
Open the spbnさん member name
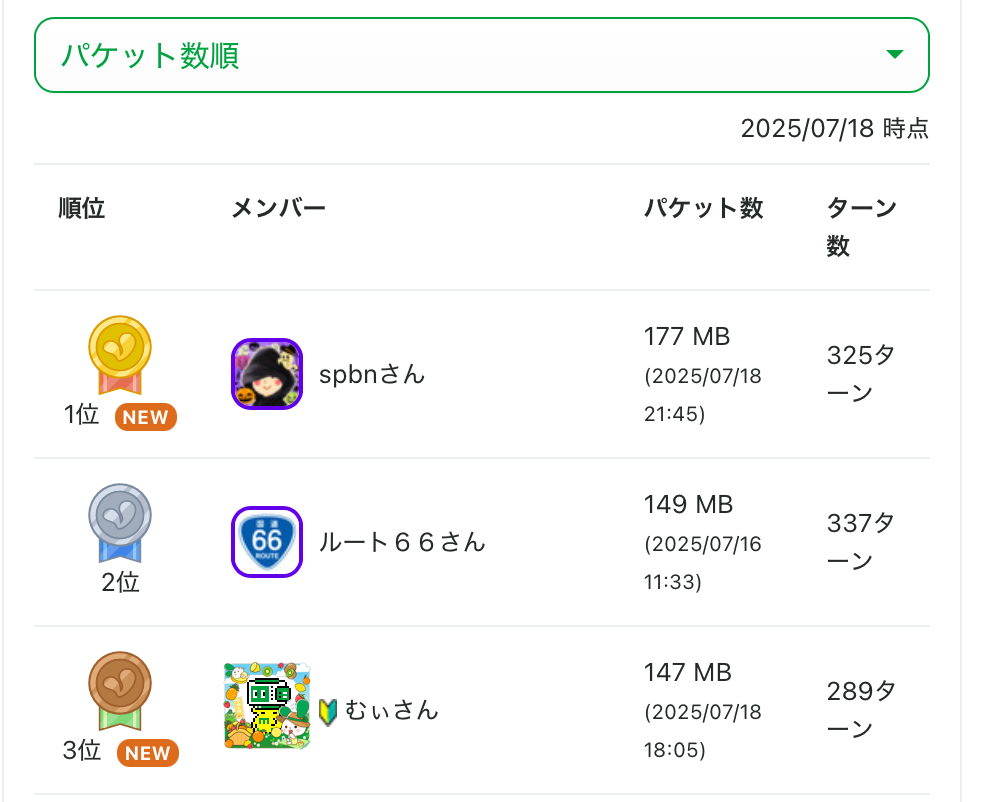click(x=372, y=374)
